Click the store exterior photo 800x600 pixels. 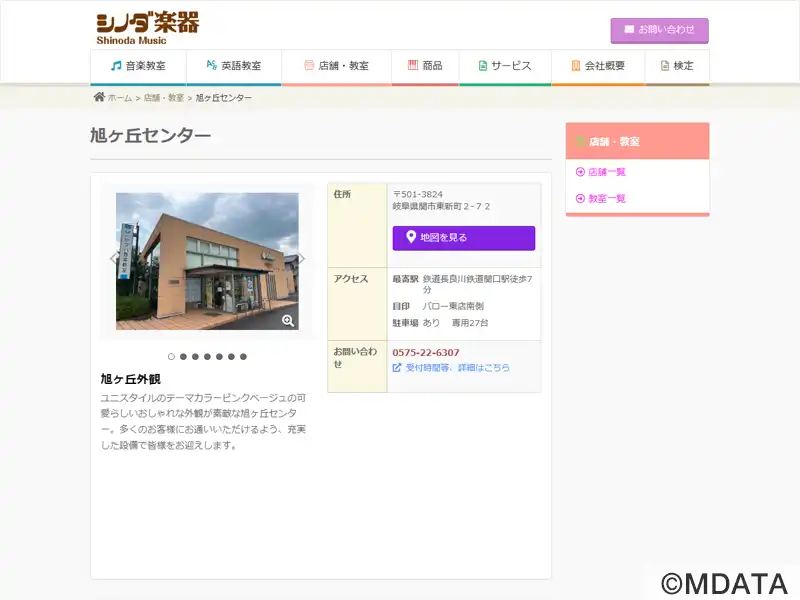[x=207, y=260]
